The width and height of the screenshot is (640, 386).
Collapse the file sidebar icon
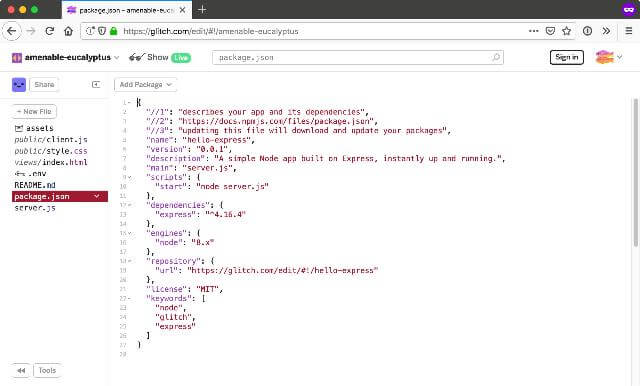[x=96, y=84]
